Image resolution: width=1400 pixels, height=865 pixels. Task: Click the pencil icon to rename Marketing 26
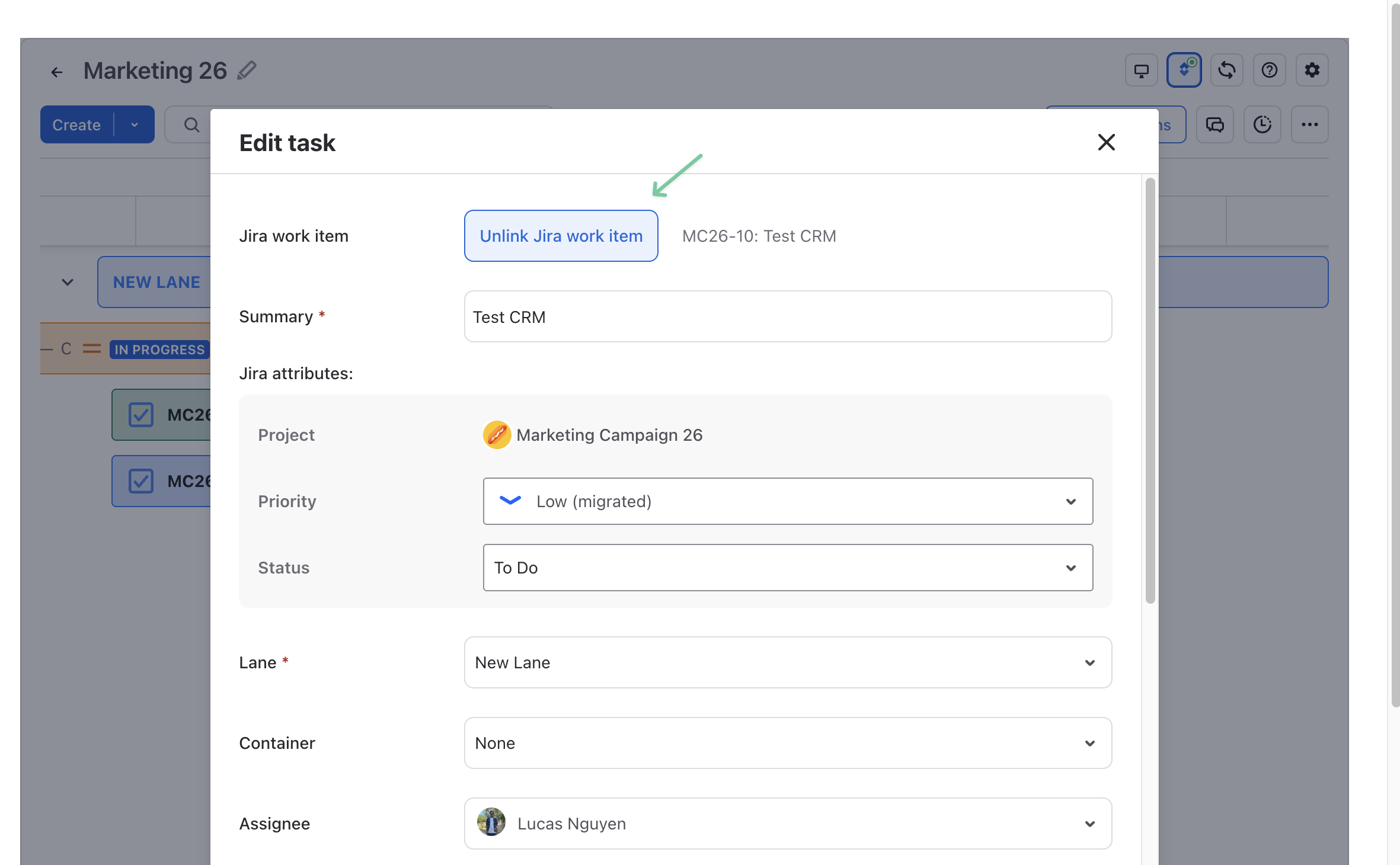(247, 71)
